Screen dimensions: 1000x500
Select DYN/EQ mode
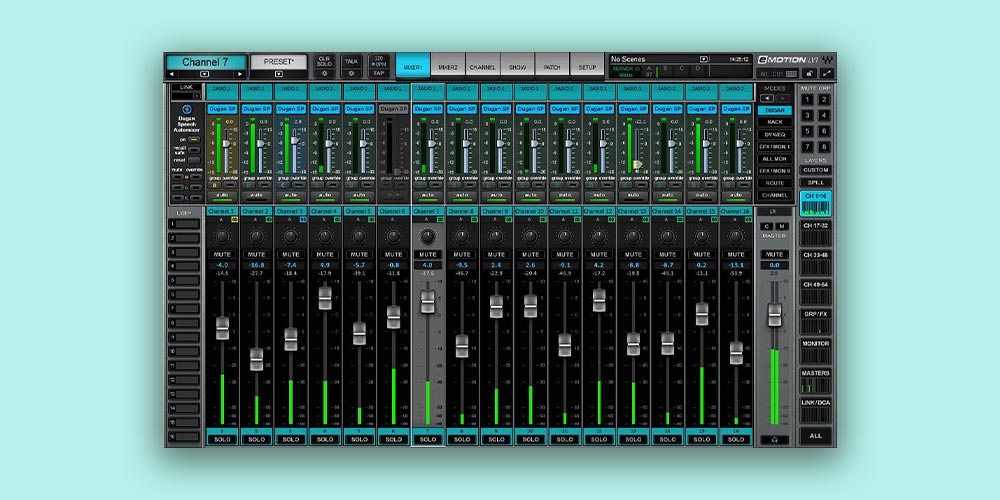[775, 135]
